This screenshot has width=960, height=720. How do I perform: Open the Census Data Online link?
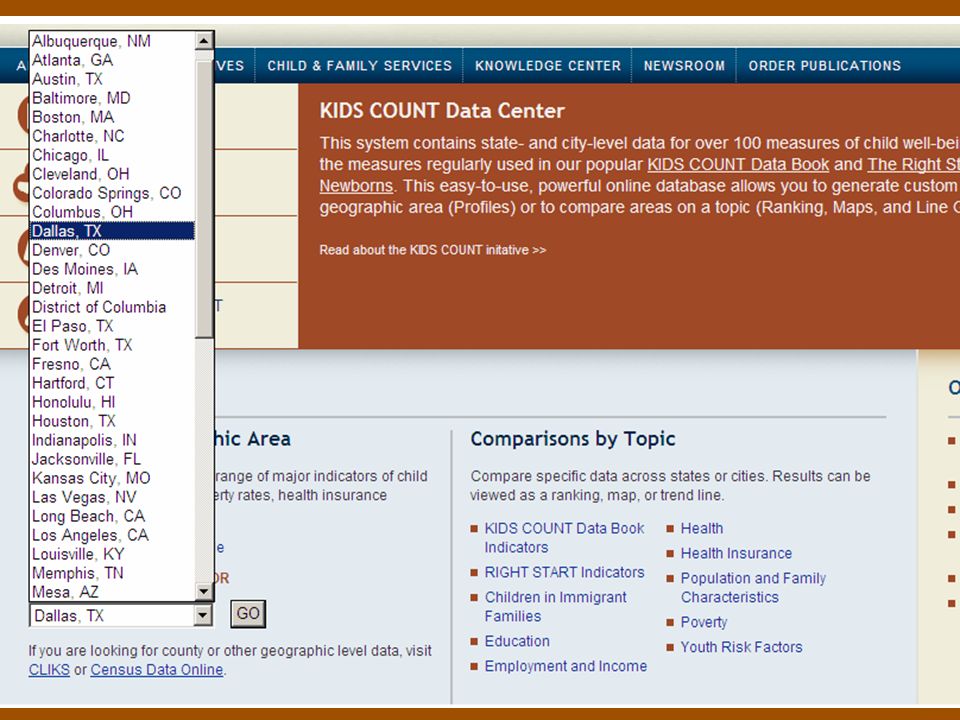click(157, 670)
